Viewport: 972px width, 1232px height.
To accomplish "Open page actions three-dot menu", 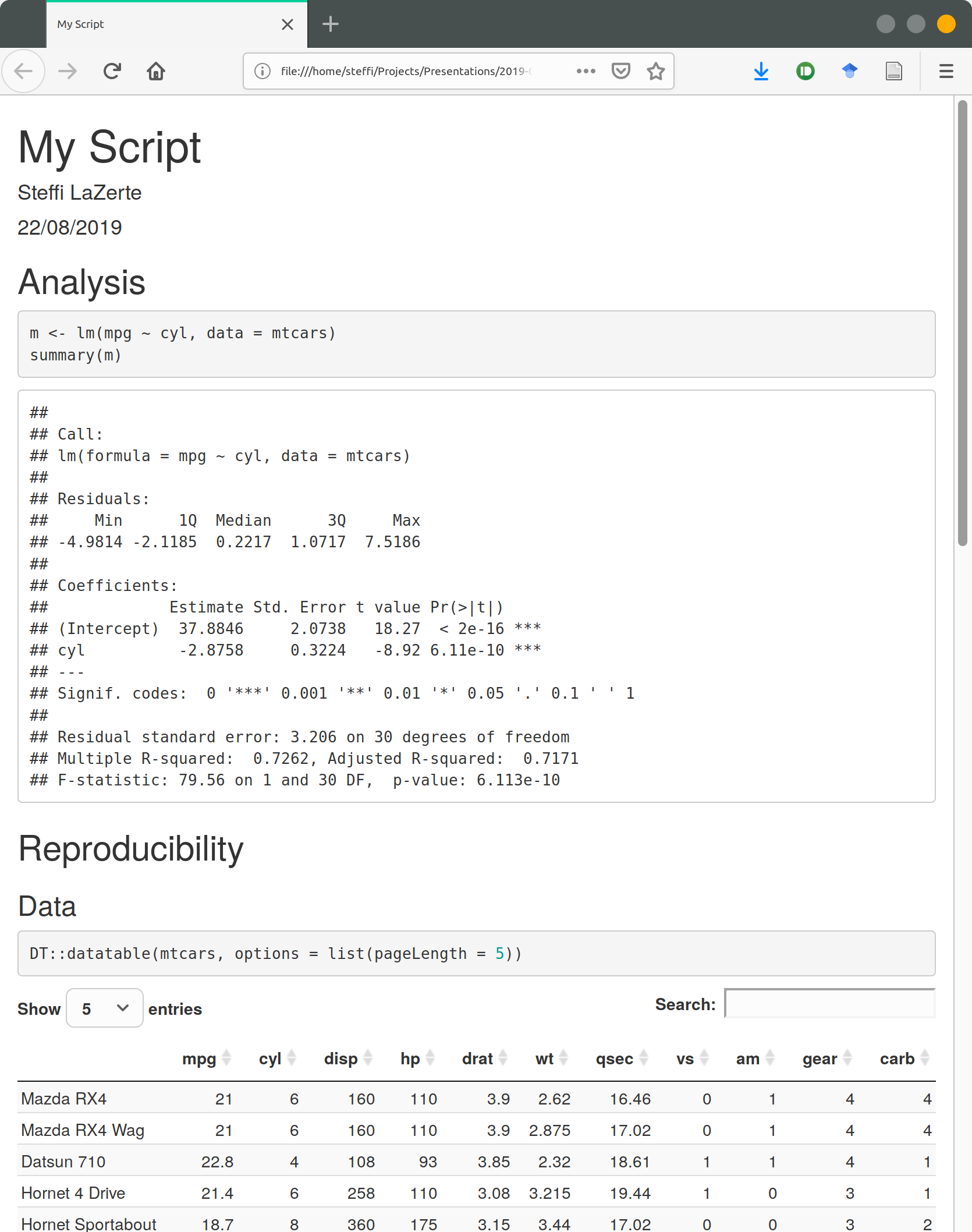I will click(x=586, y=72).
